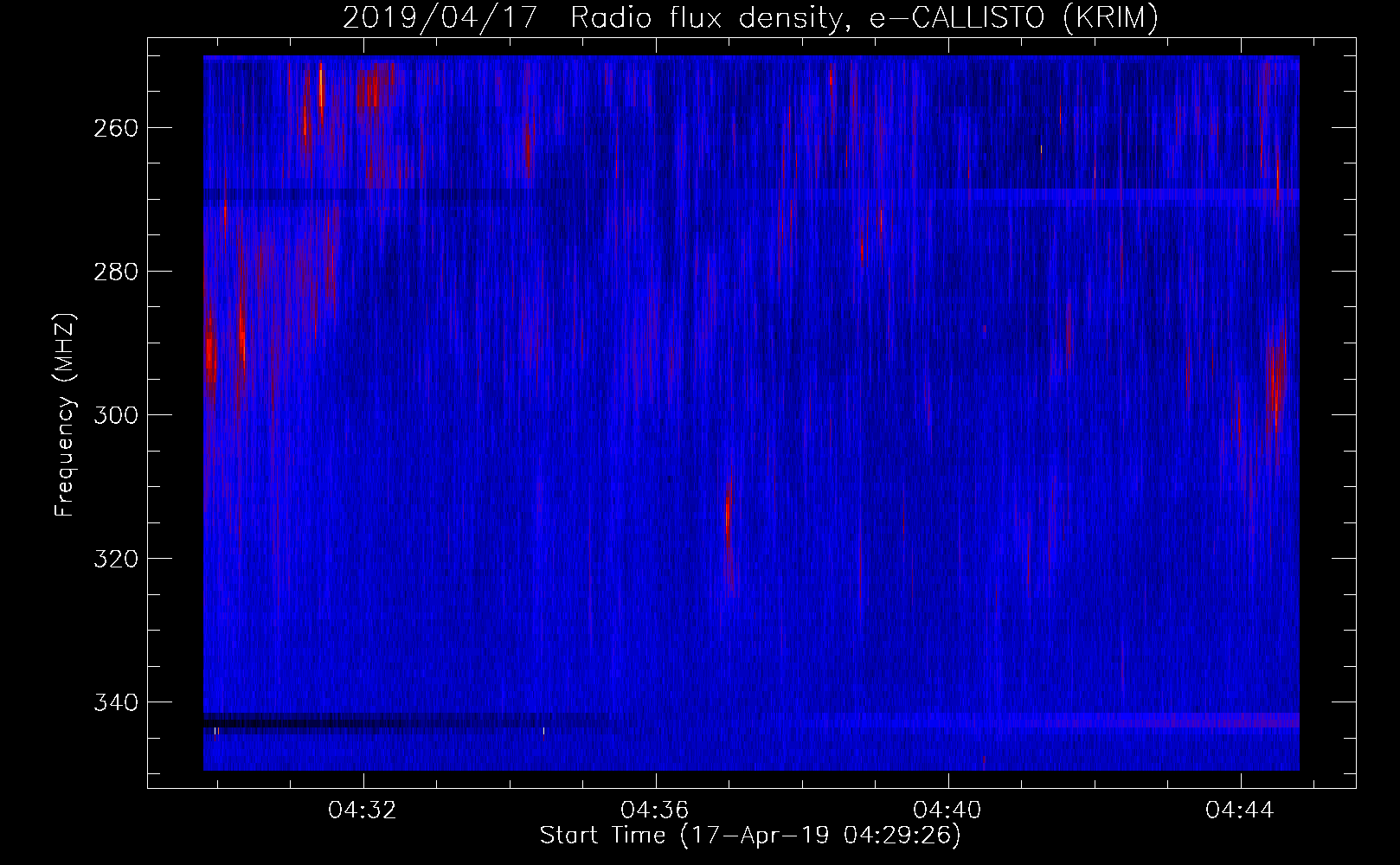Click the 280 frequency tick label
This screenshot has height=865, width=1400.
115,272
